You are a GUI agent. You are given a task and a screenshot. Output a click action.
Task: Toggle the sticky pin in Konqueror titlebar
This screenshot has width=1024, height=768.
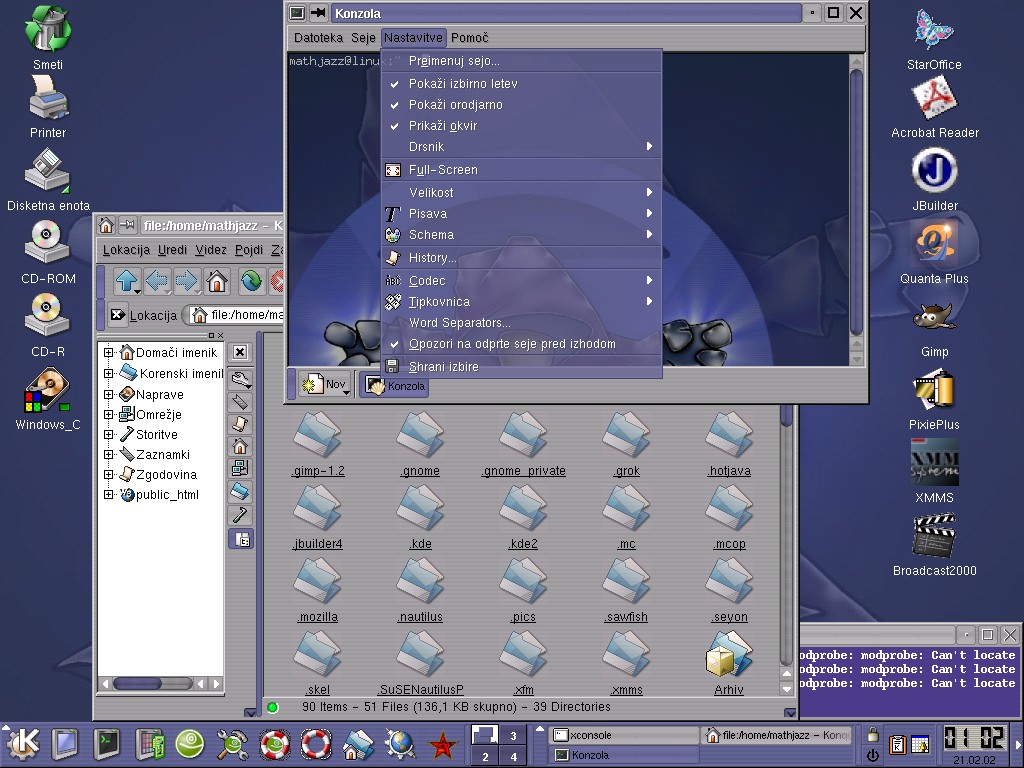(128, 225)
